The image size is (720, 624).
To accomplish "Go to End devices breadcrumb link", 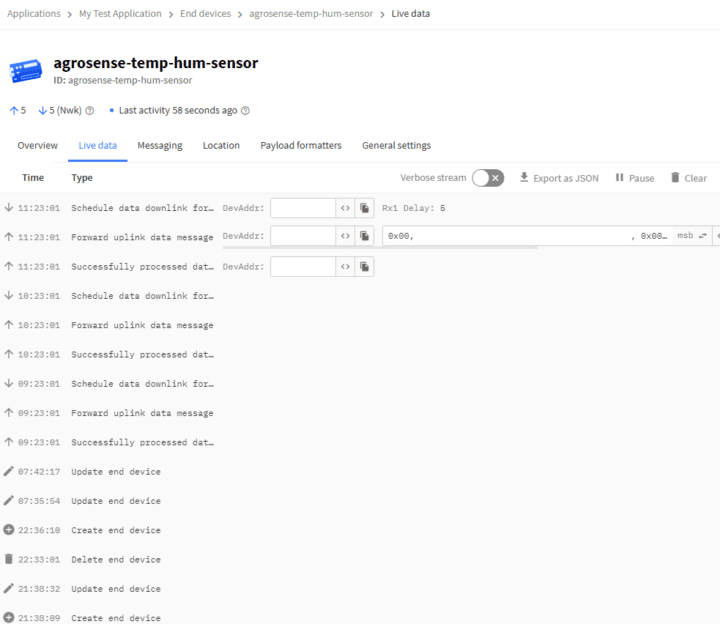I will point(205,14).
